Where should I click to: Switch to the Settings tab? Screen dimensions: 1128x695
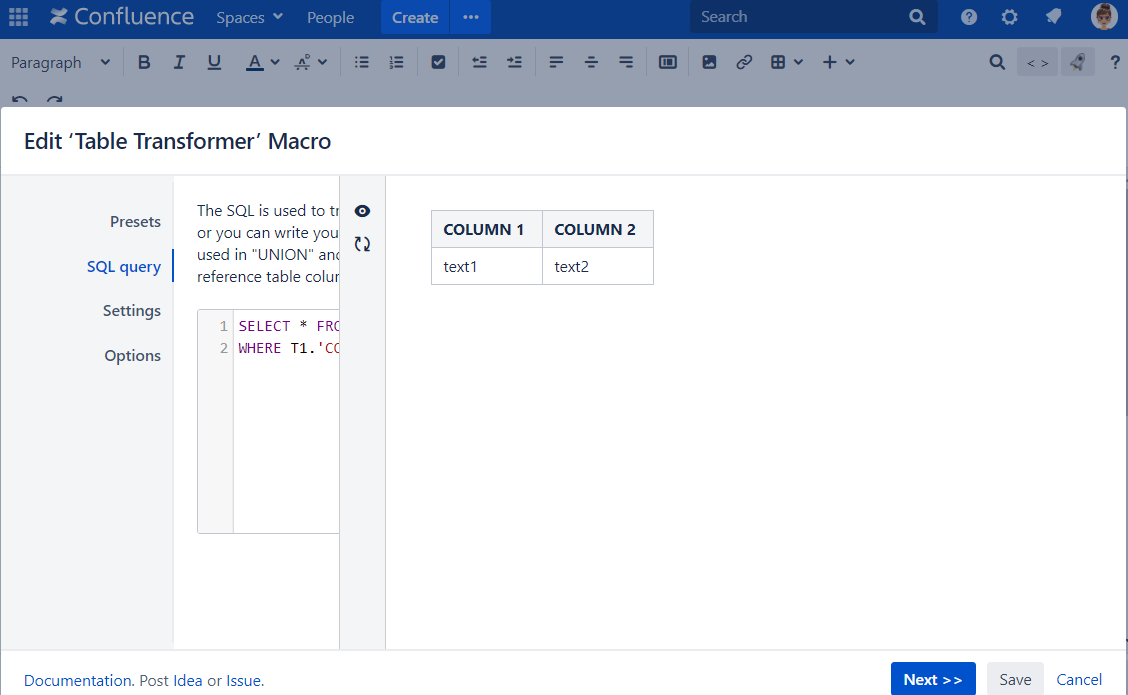[131, 310]
